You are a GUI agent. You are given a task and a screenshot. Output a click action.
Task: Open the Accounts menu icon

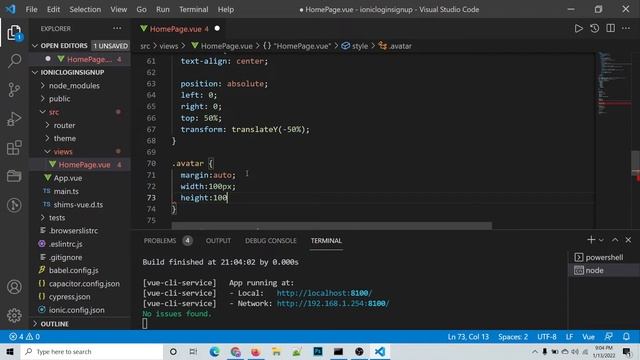point(14,287)
